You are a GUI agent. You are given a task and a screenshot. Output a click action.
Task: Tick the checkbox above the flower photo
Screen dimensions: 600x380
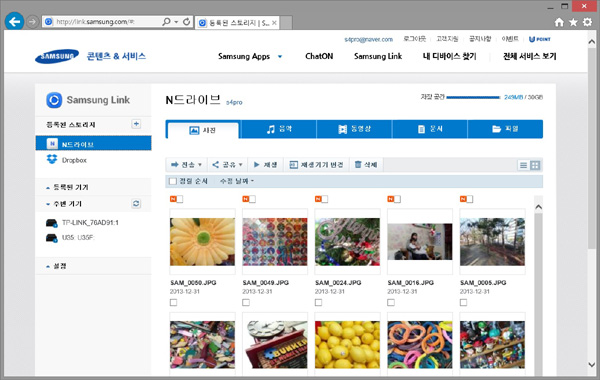pyautogui.click(x=179, y=199)
